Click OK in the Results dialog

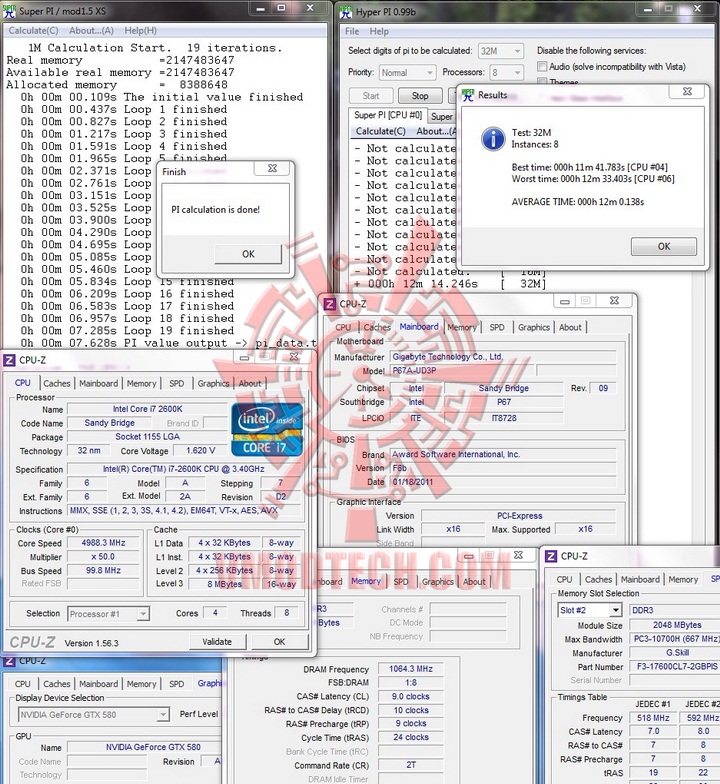tap(664, 246)
